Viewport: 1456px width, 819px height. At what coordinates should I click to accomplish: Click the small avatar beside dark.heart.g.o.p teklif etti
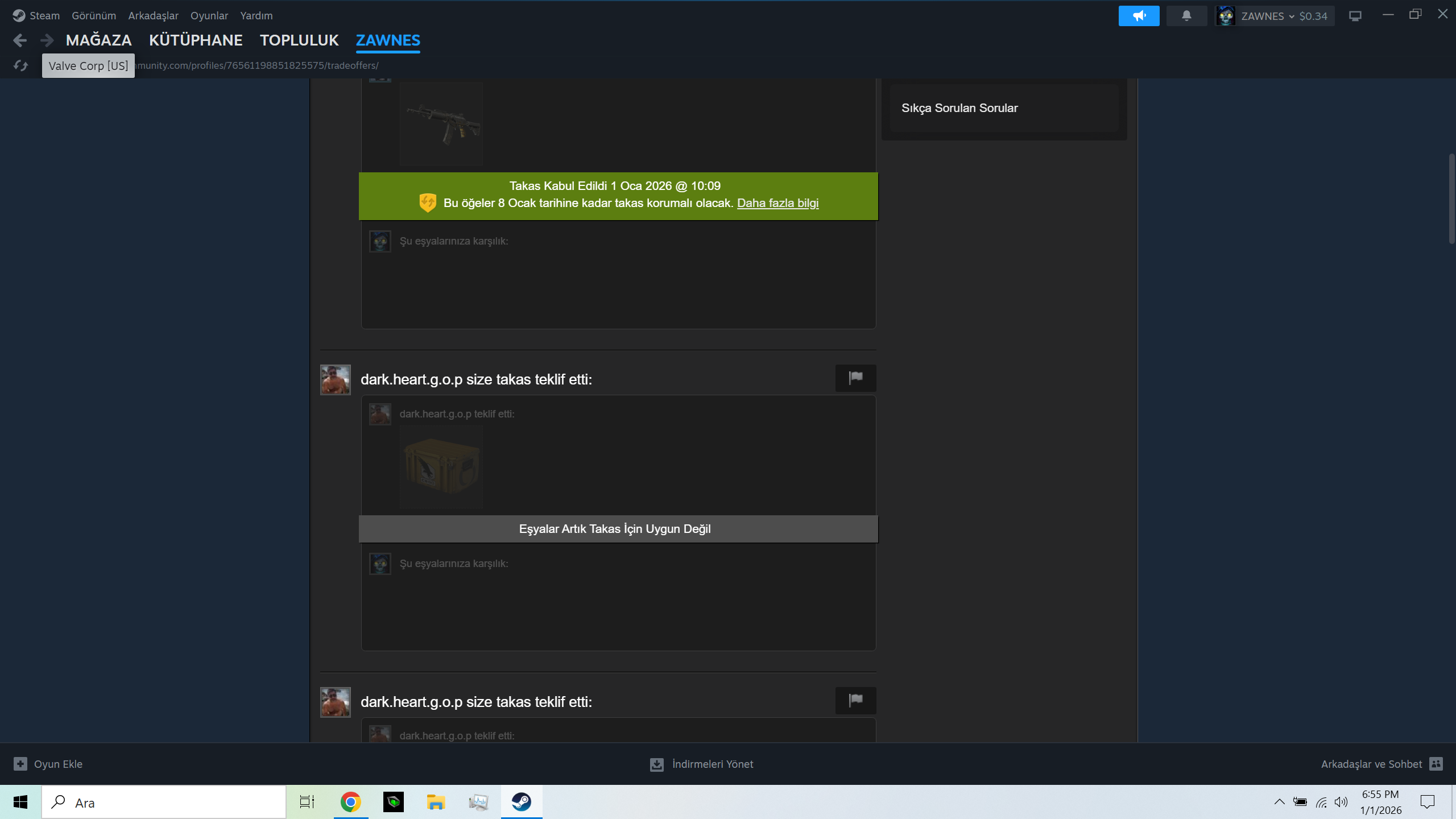click(x=380, y=414)
